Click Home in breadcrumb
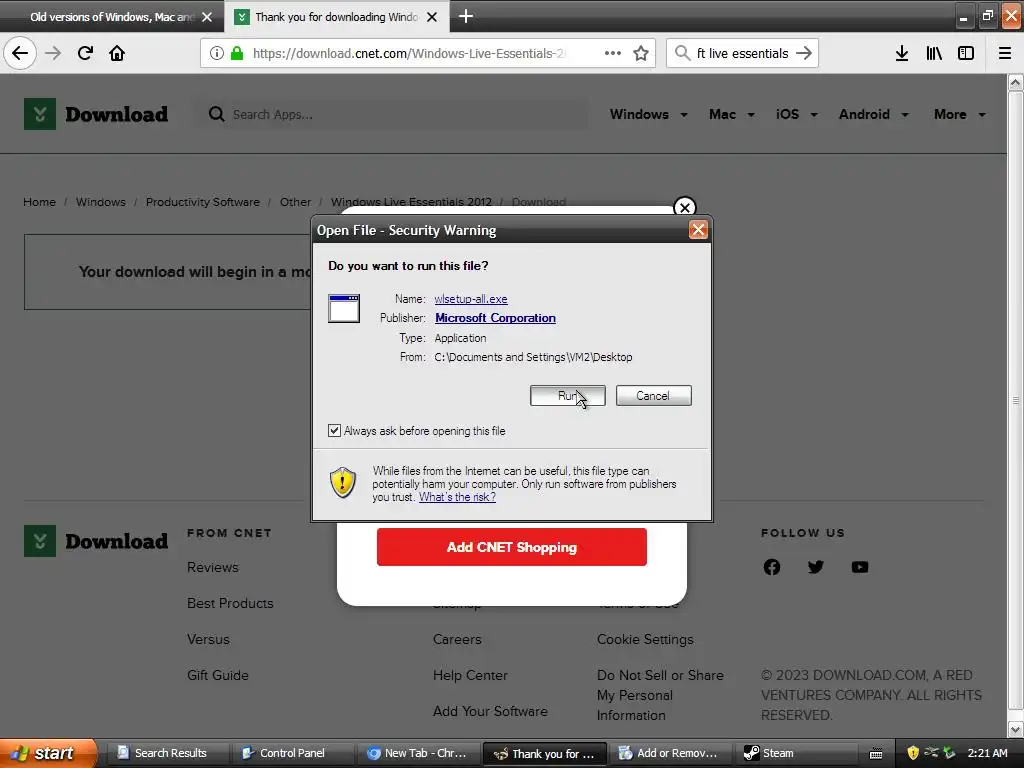Viewport: 1024px width, 768px height. coord(39,202)
